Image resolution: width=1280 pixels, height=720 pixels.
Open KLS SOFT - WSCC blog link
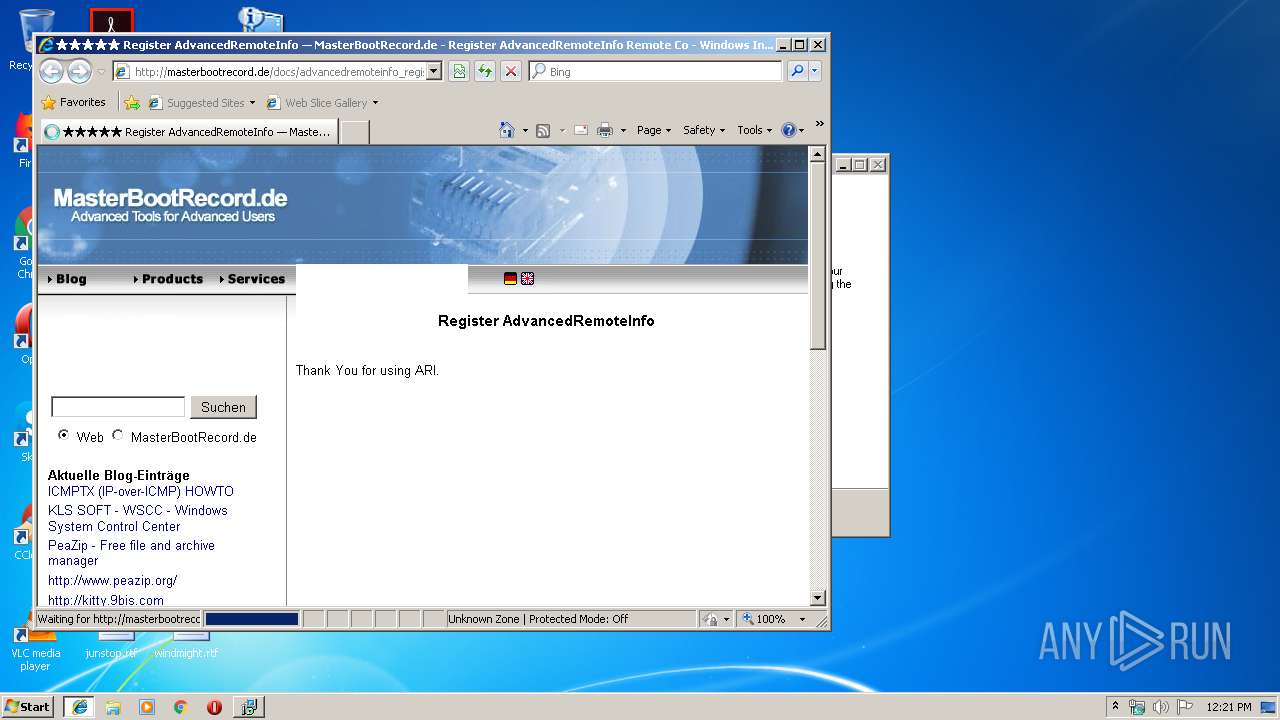pos(138,518)
